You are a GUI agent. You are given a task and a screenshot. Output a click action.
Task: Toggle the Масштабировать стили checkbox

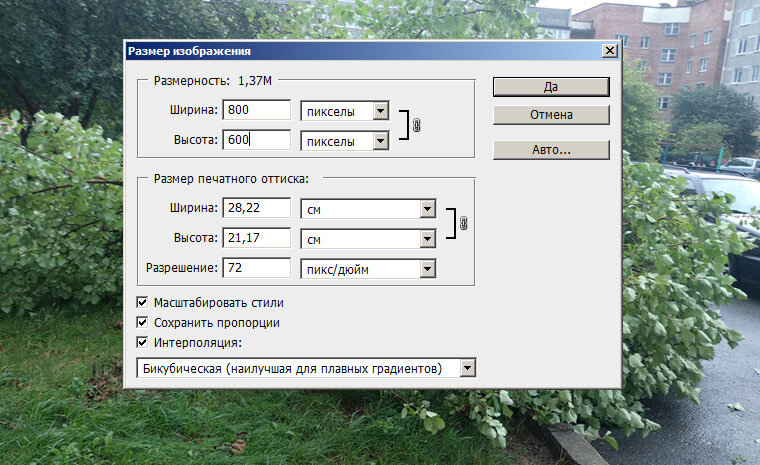coord(142,303)
